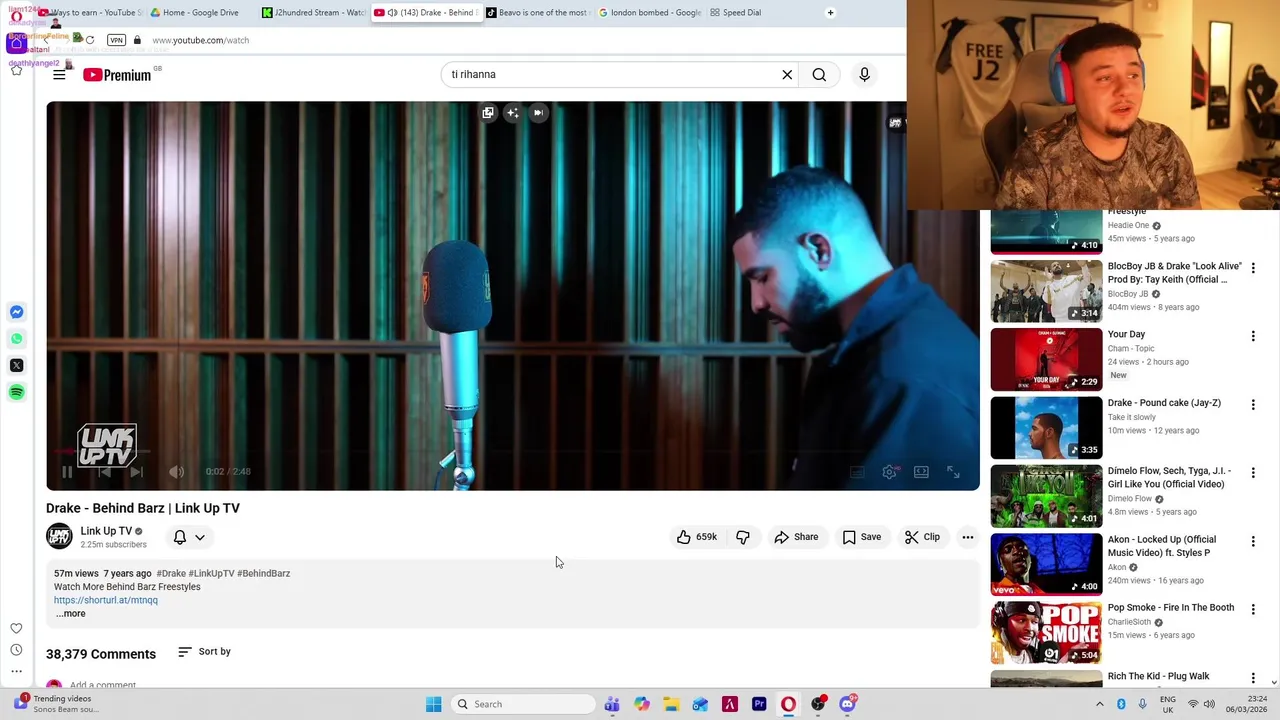Switch to 'london bombed - Google' tab
The image size is (1280, 720).
653,13
